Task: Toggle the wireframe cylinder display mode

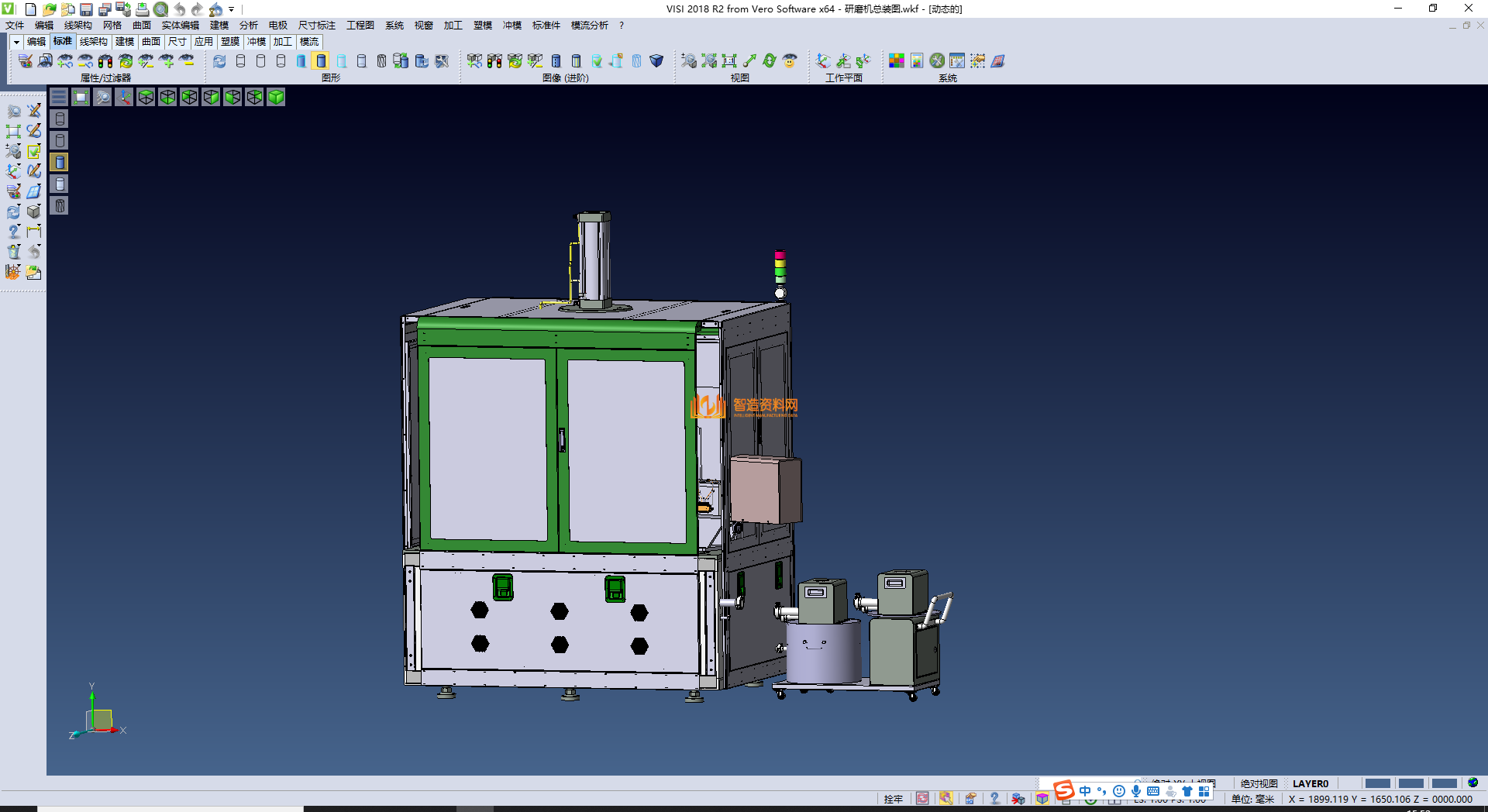Action: pyautogui.click(x=240, y=60)
